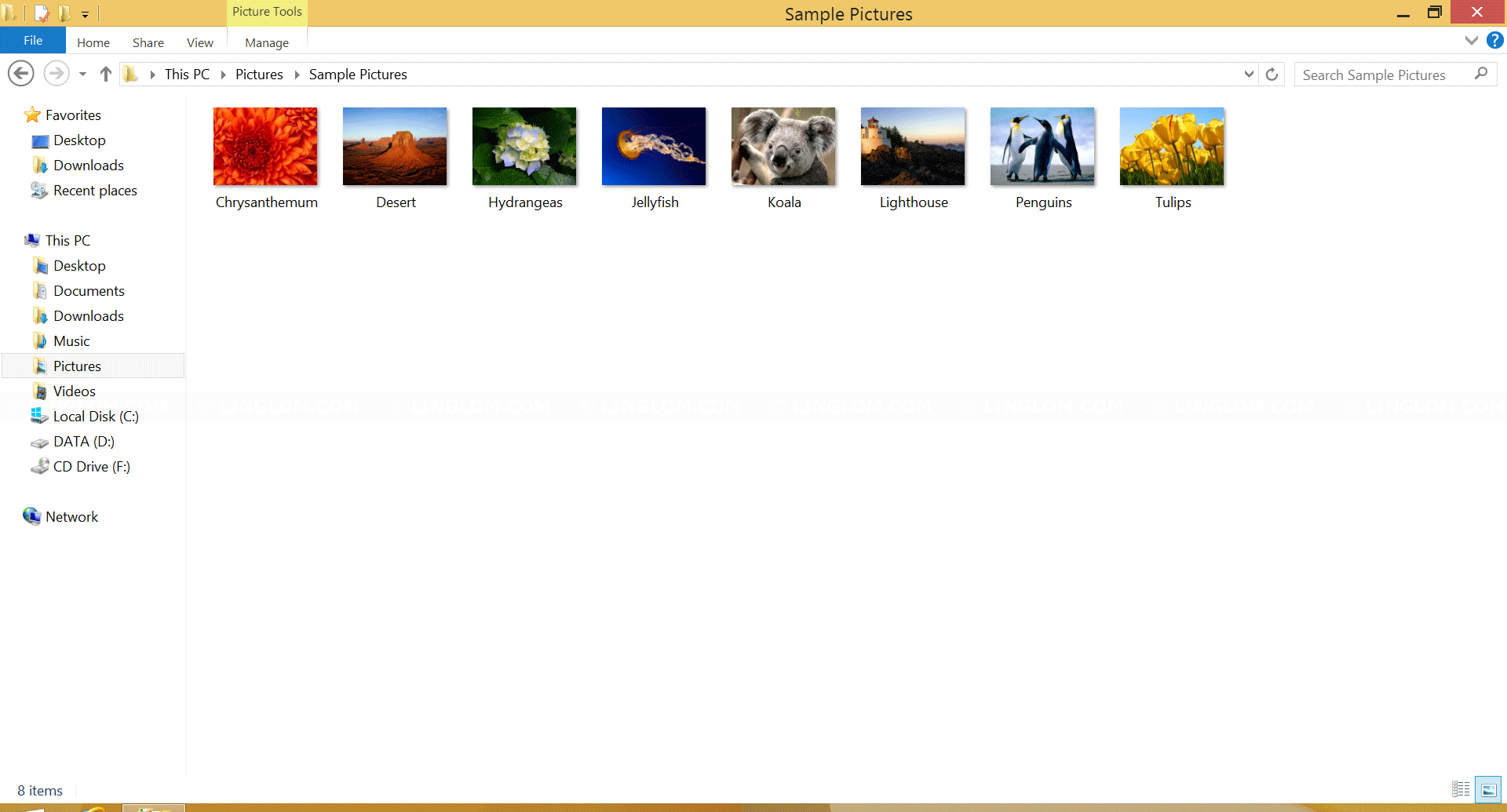Viewport: 1507px width, 812px height.
Task: Select the Chrysanthemum thumbnail
Action: [265, 146]
